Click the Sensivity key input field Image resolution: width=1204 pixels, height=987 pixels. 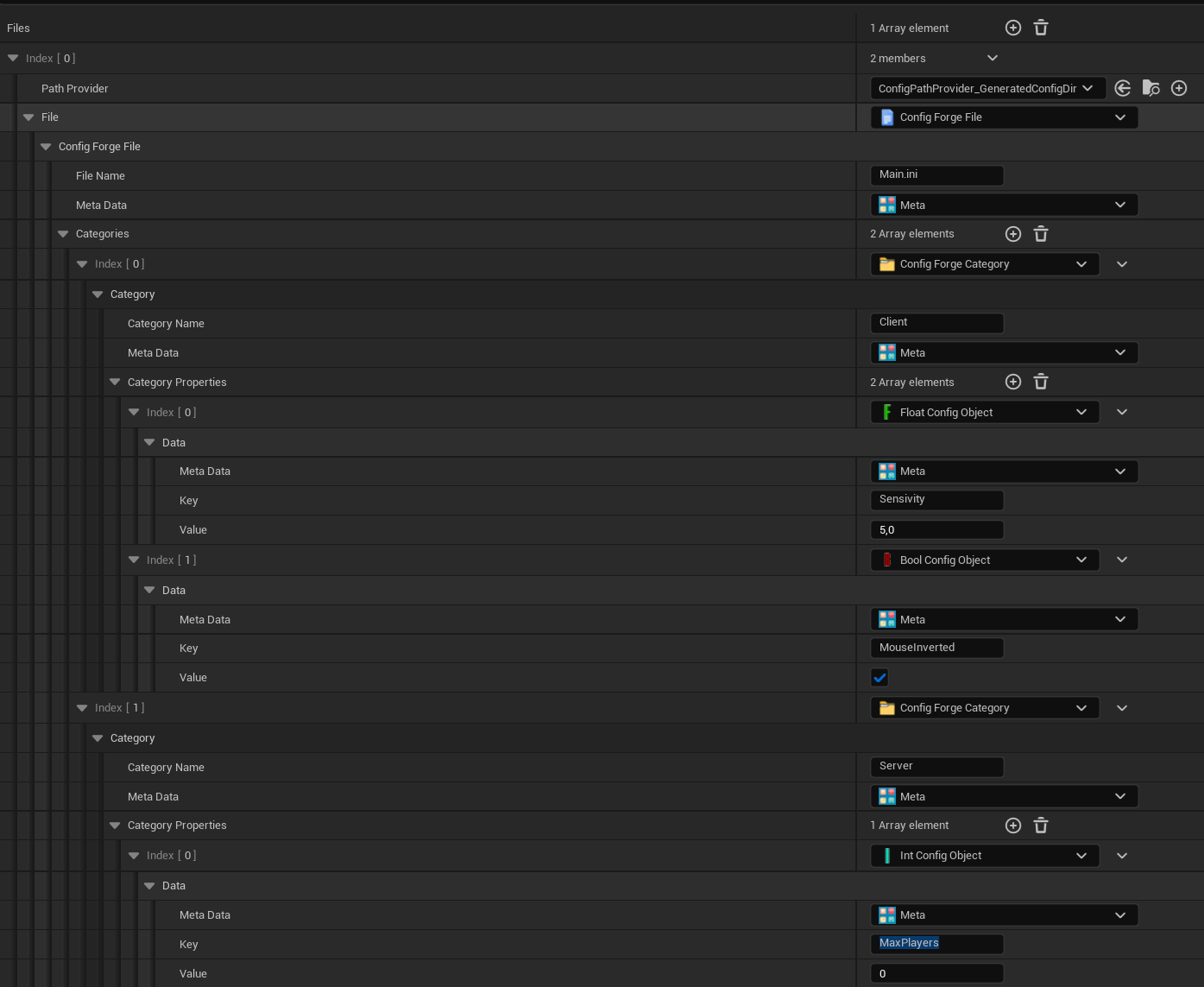(936, 500)
